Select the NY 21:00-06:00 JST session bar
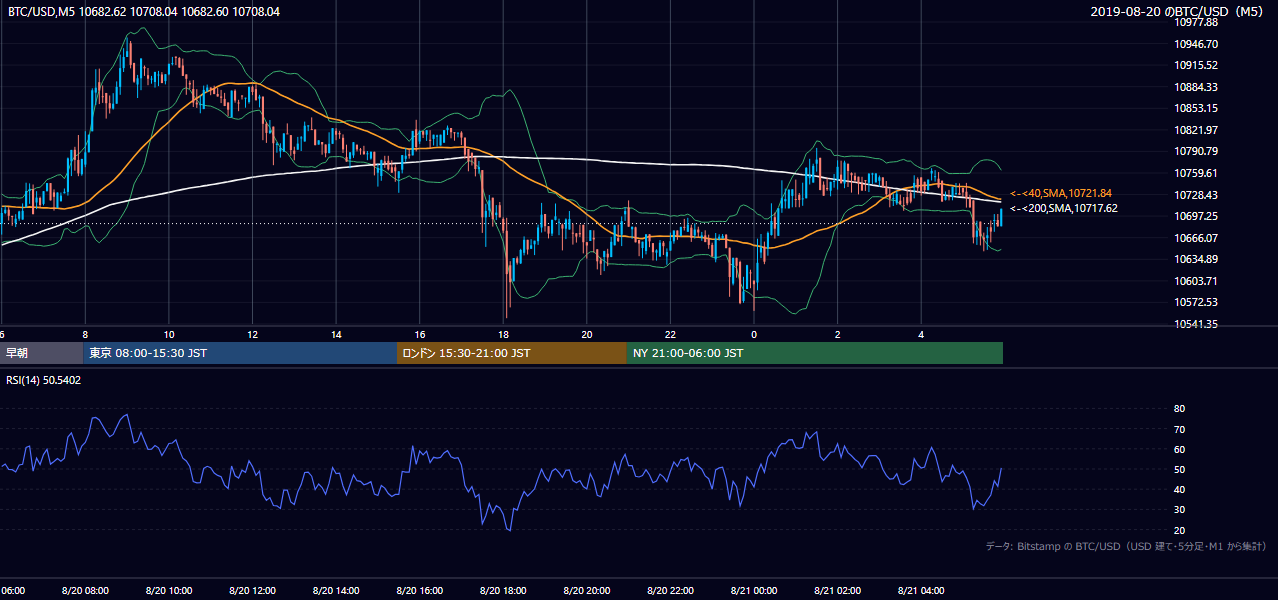Image resolution: width=1278 pixels, height=600 pixels. tap(815, 353)
